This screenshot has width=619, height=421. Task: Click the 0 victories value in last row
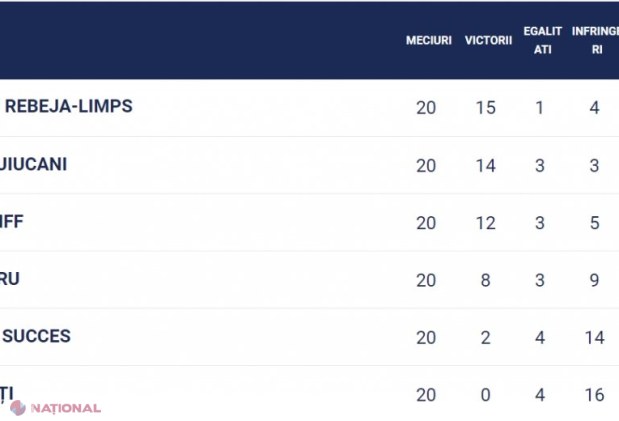click(486, 395)
